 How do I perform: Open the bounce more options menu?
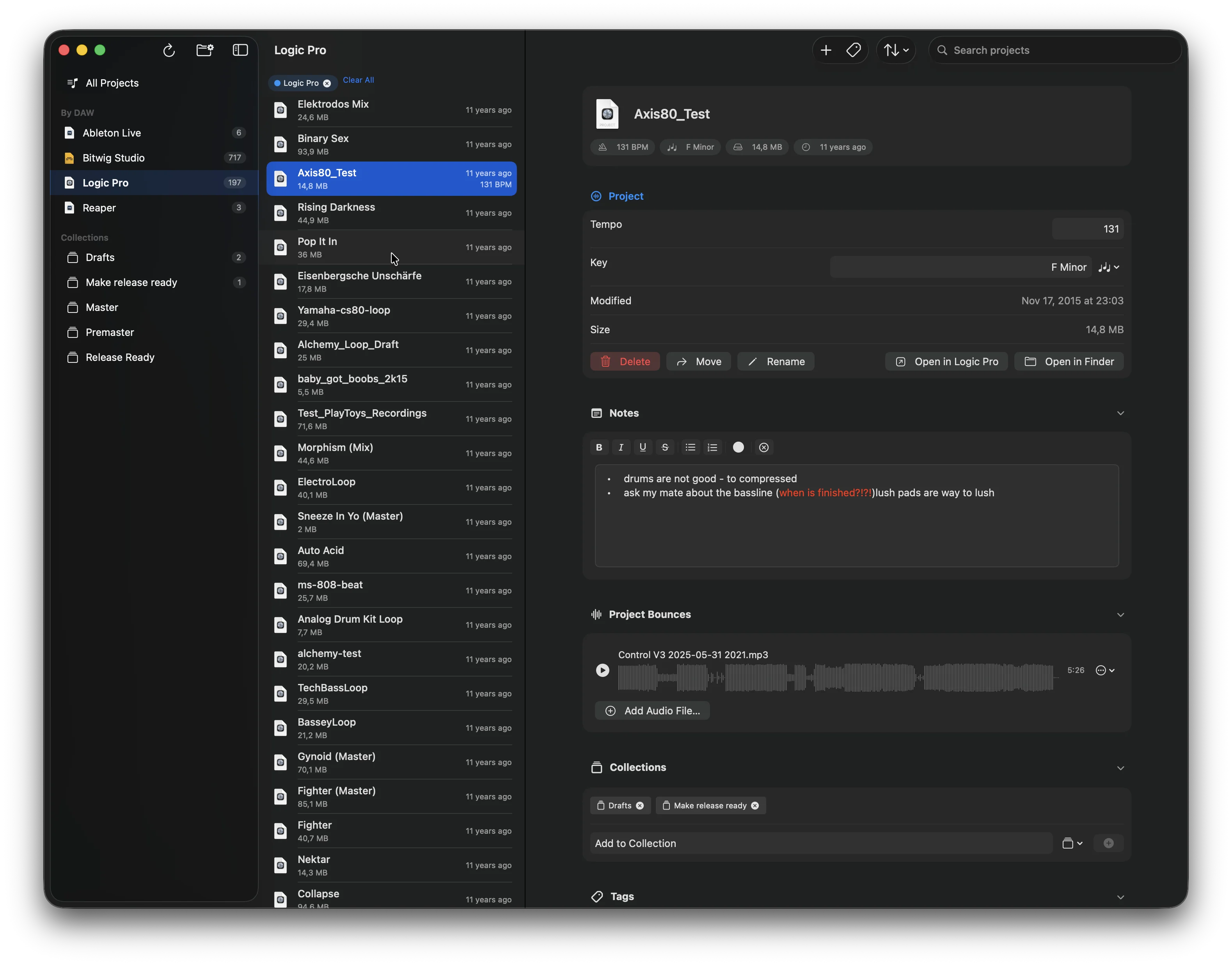click(x=1105, y=670)
